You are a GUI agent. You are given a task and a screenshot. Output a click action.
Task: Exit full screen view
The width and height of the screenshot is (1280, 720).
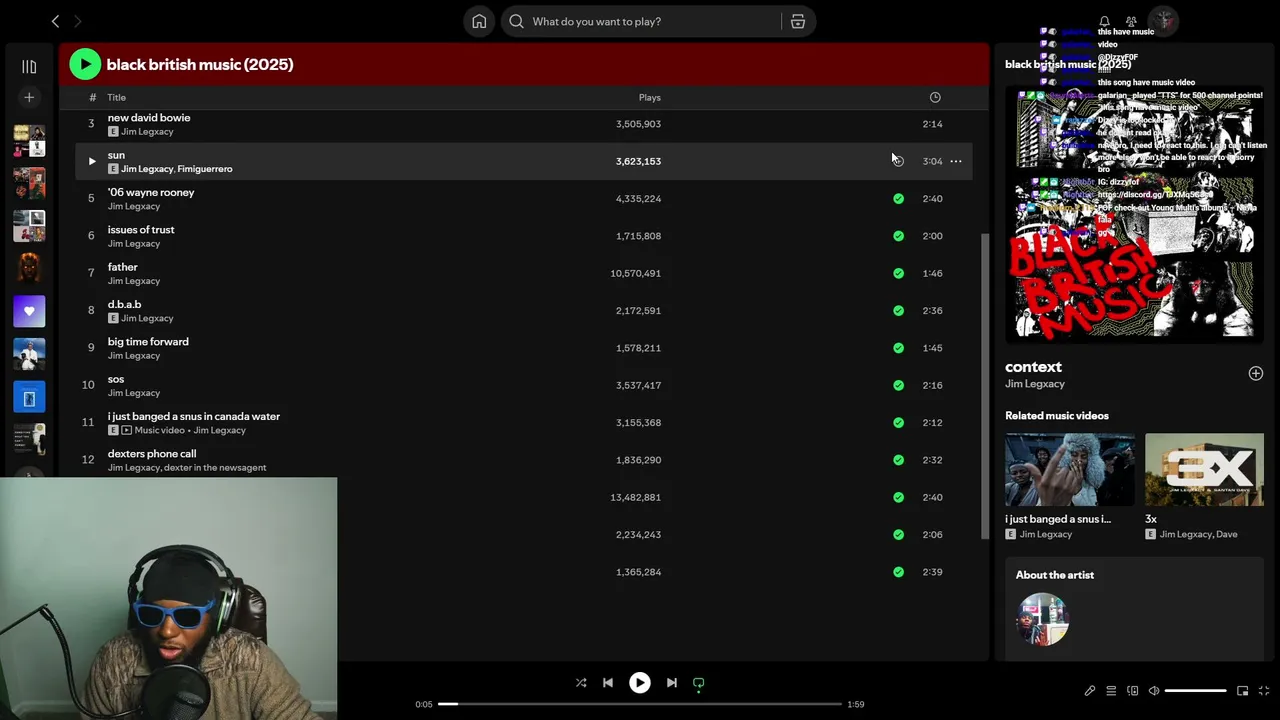[x=1264, y=691]
